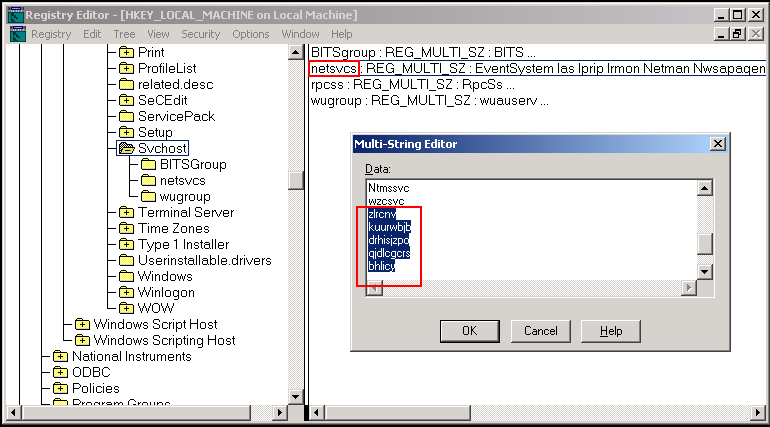Open the Registry menu
770x427 pixels.
tap(51, 34)
